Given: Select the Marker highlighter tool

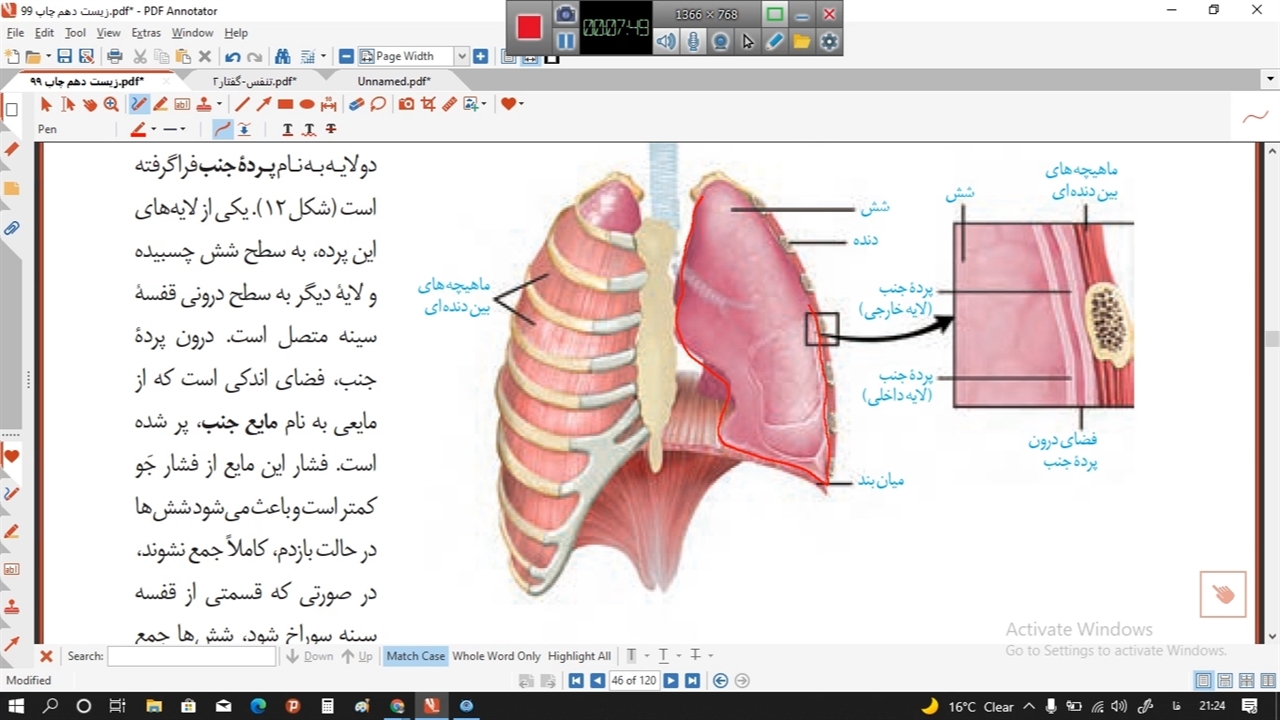Looking at the screenshot, I should point(160,104).
